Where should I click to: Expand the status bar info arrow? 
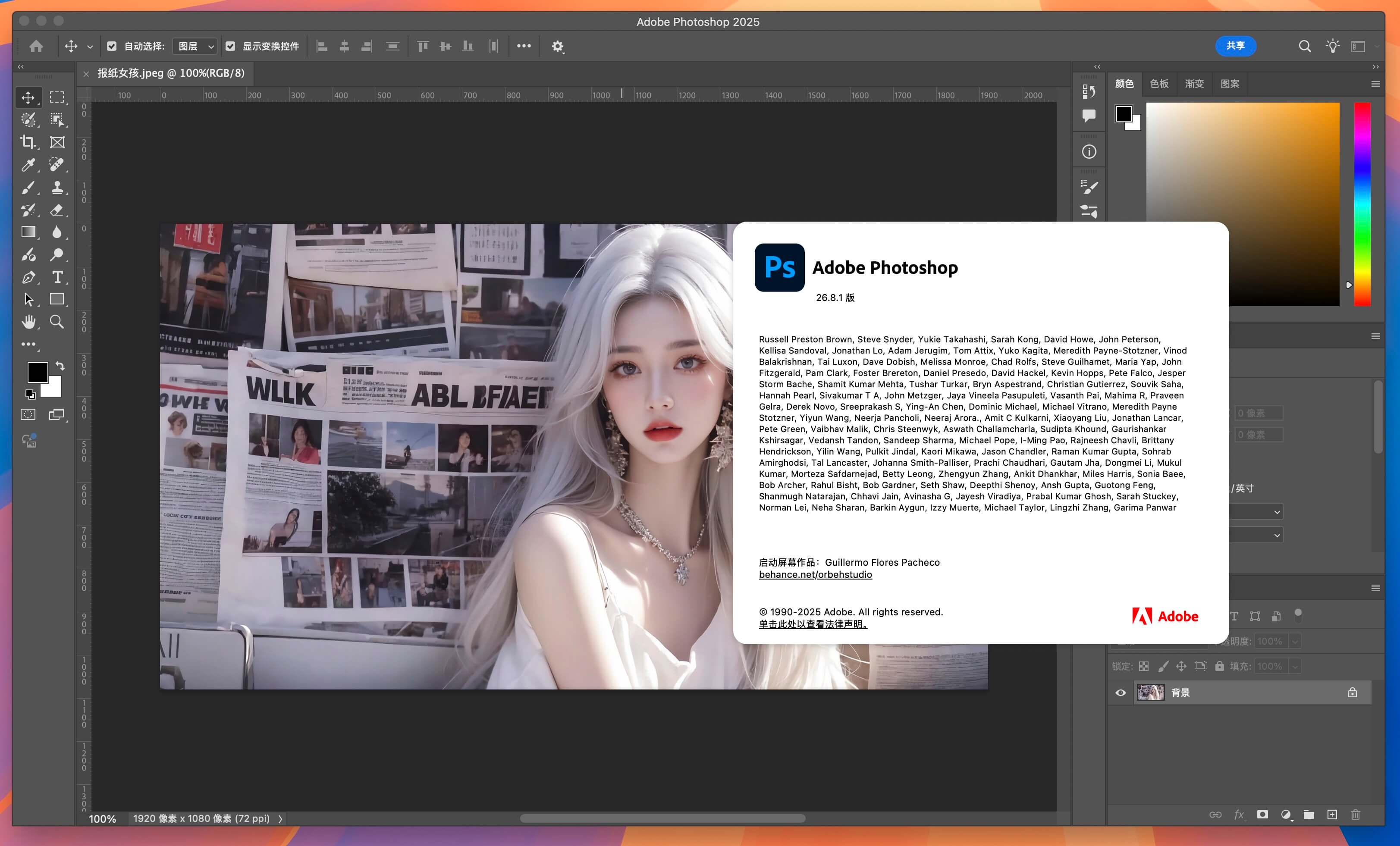pyautogui.click(x=280, y=819)
